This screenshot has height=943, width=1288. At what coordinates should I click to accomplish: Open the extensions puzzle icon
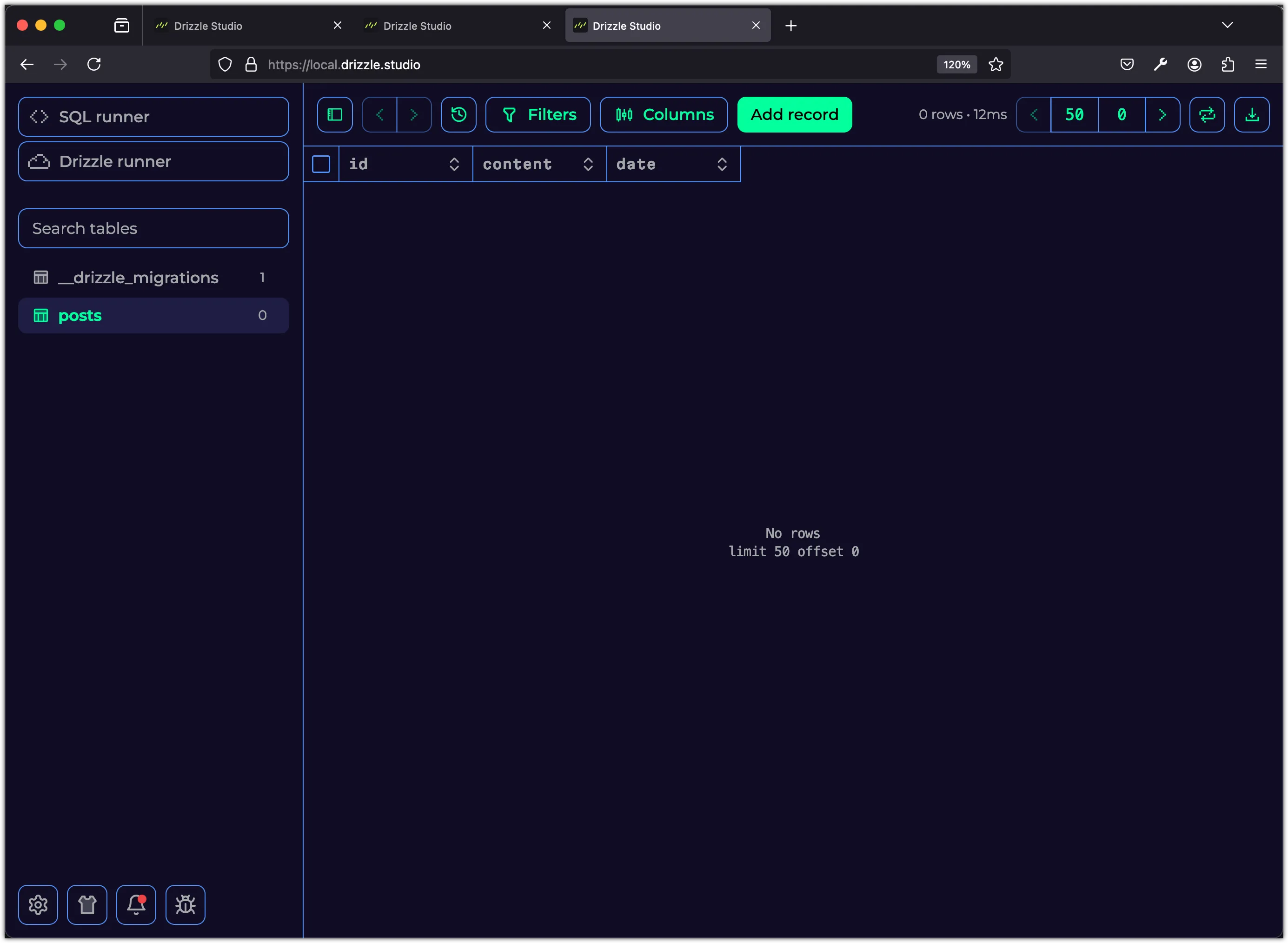pos(1228,65)
